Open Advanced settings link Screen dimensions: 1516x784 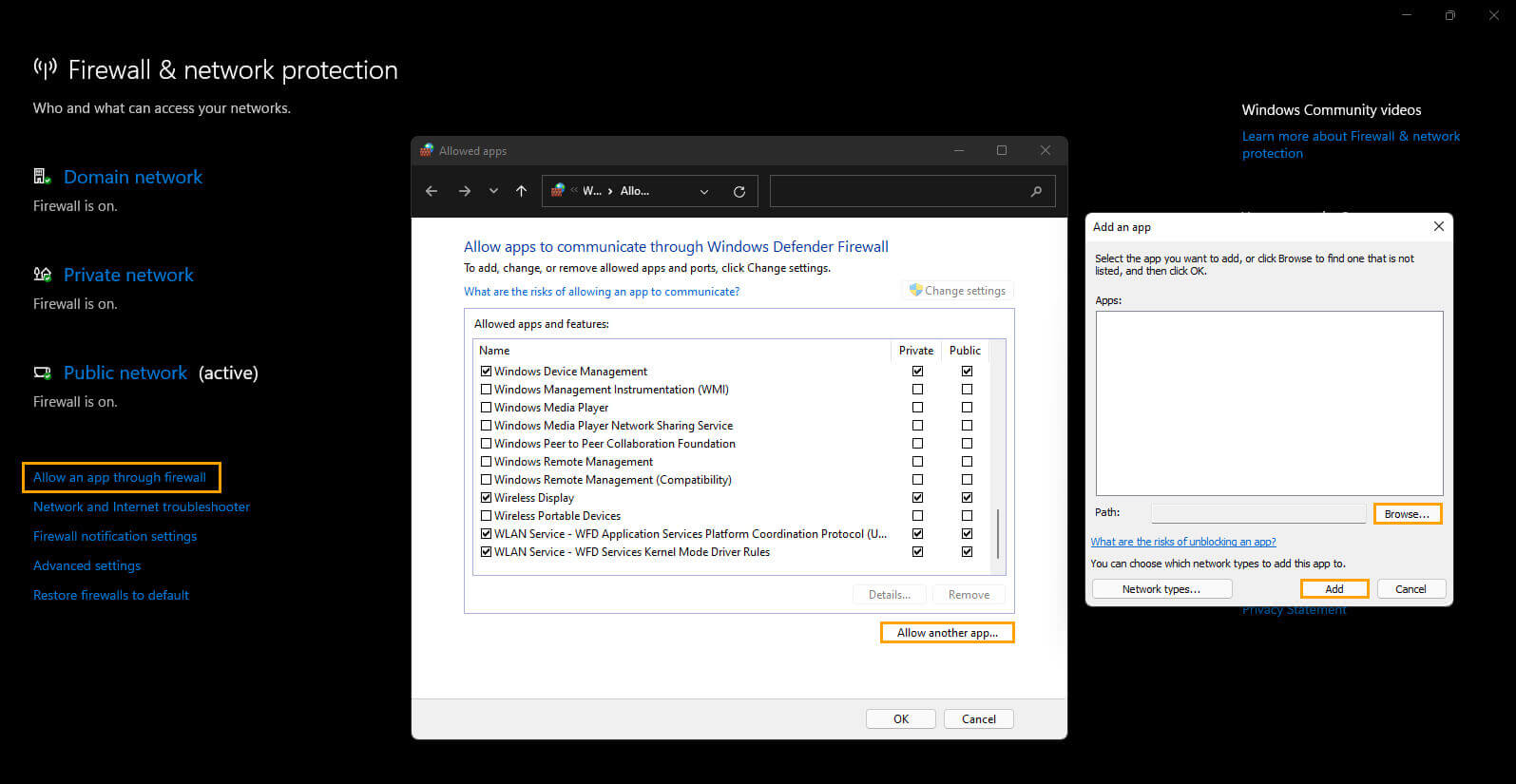pos(86,565)
